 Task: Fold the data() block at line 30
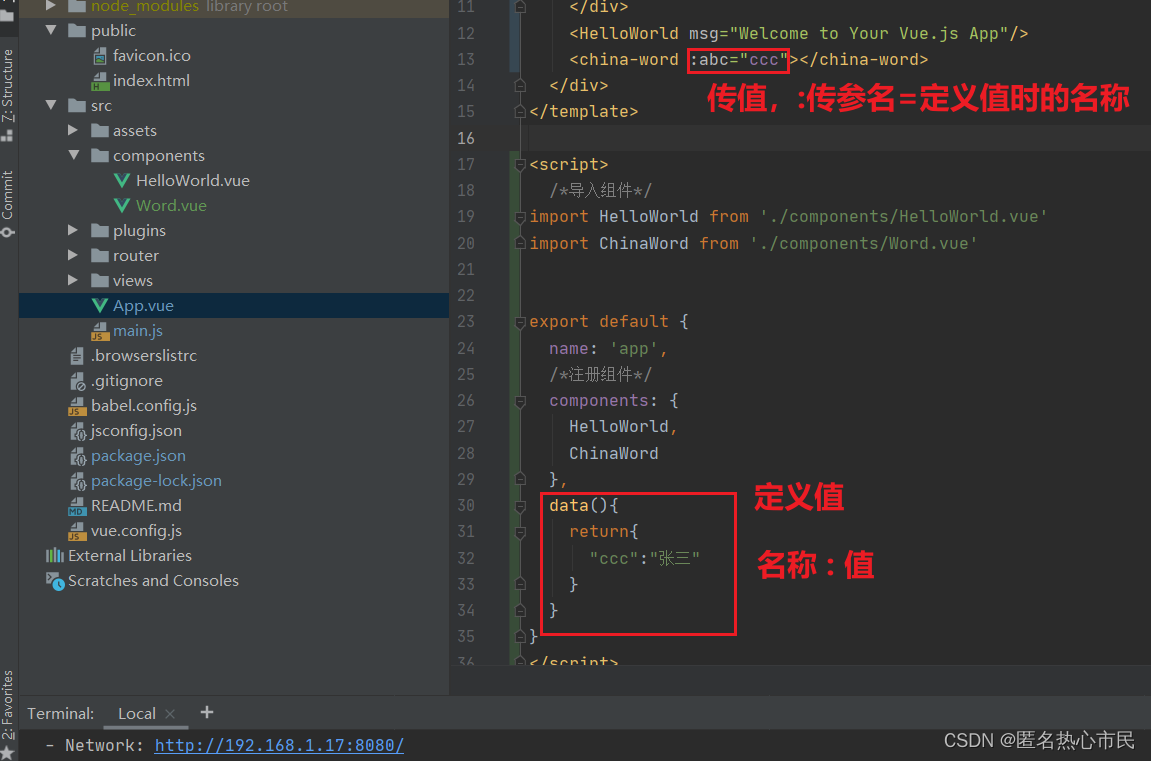[519, 506]
